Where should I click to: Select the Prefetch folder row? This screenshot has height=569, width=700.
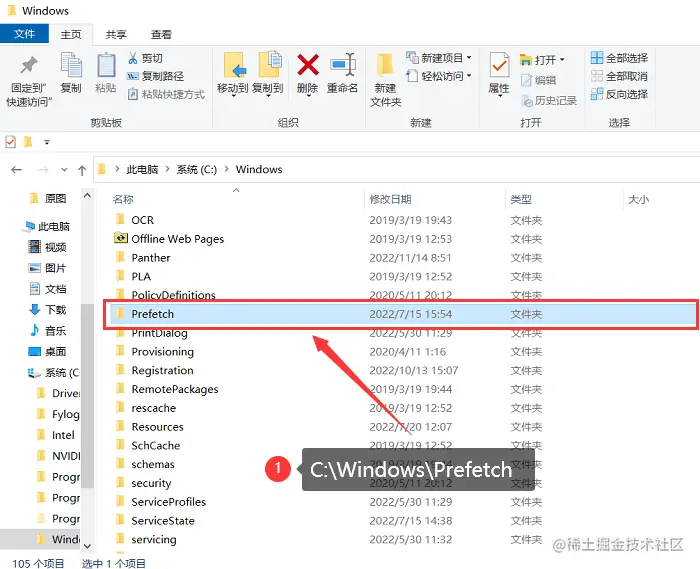click(x=404, y=314)
